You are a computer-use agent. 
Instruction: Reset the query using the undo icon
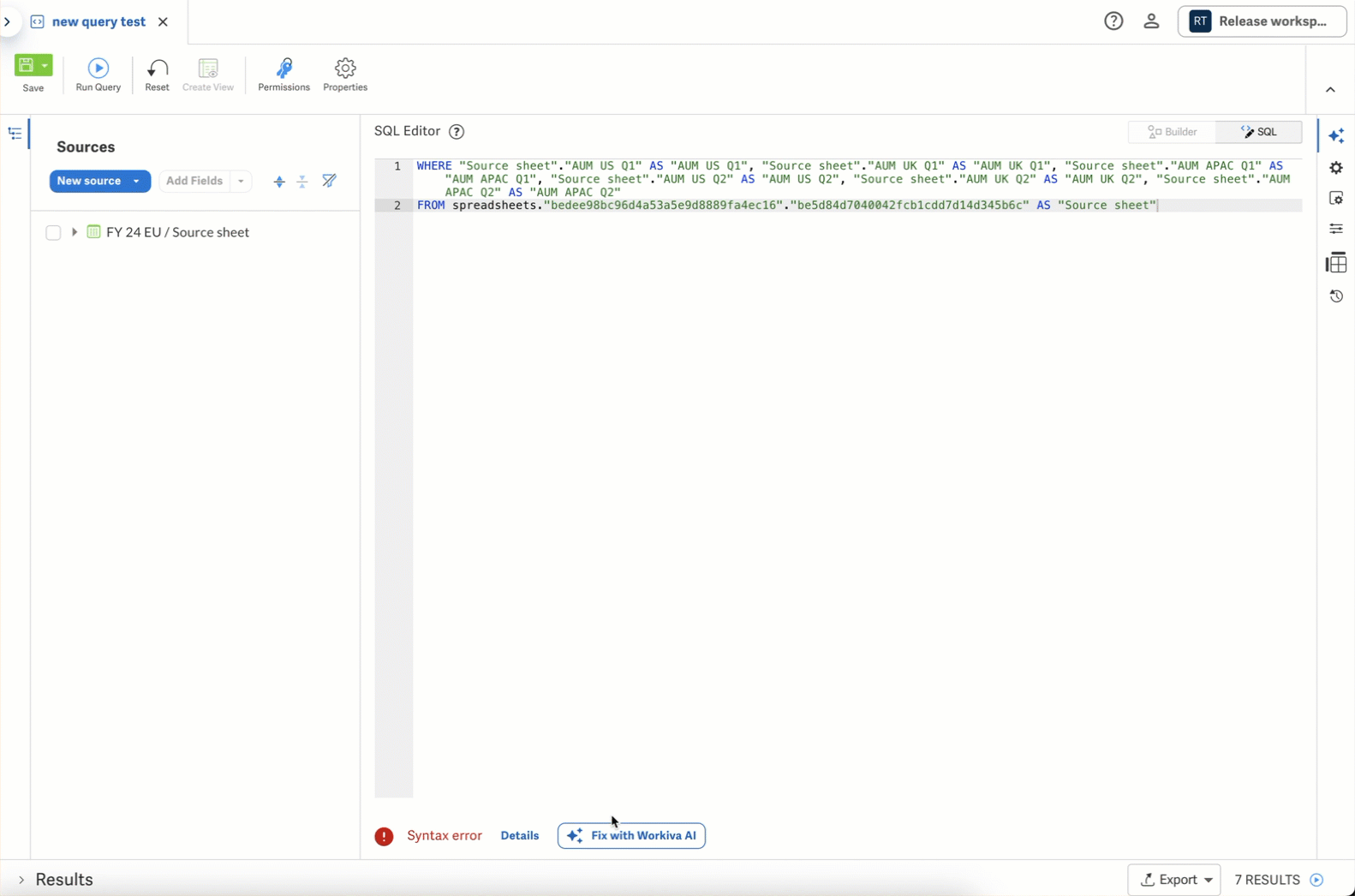(158, 68)
